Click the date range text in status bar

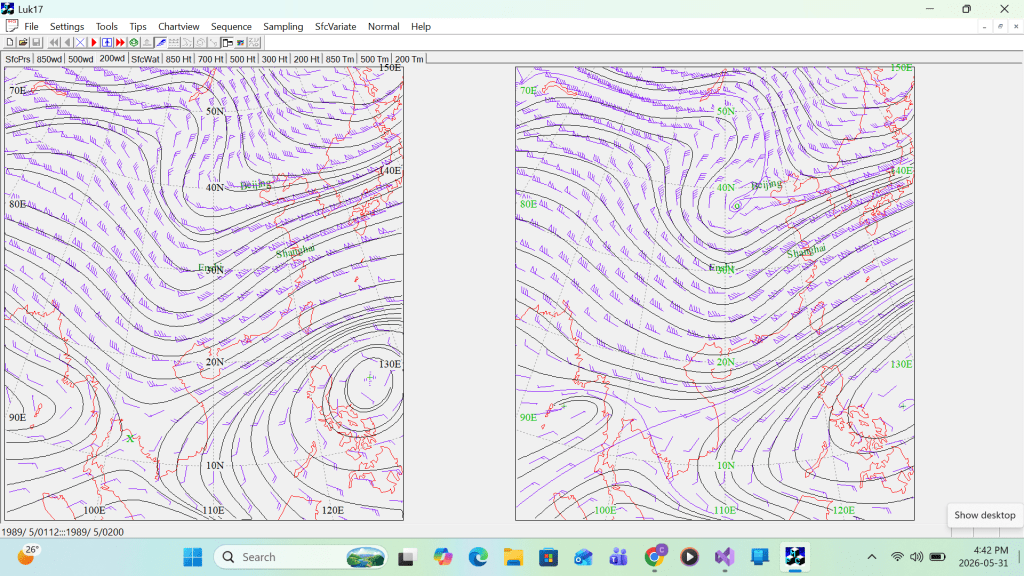click(x=63, y=532)
